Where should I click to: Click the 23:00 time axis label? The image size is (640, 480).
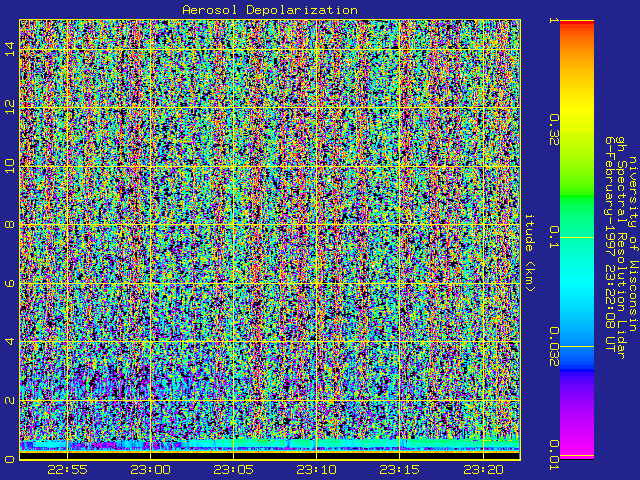pyautogui.click(x=151, y=470)
